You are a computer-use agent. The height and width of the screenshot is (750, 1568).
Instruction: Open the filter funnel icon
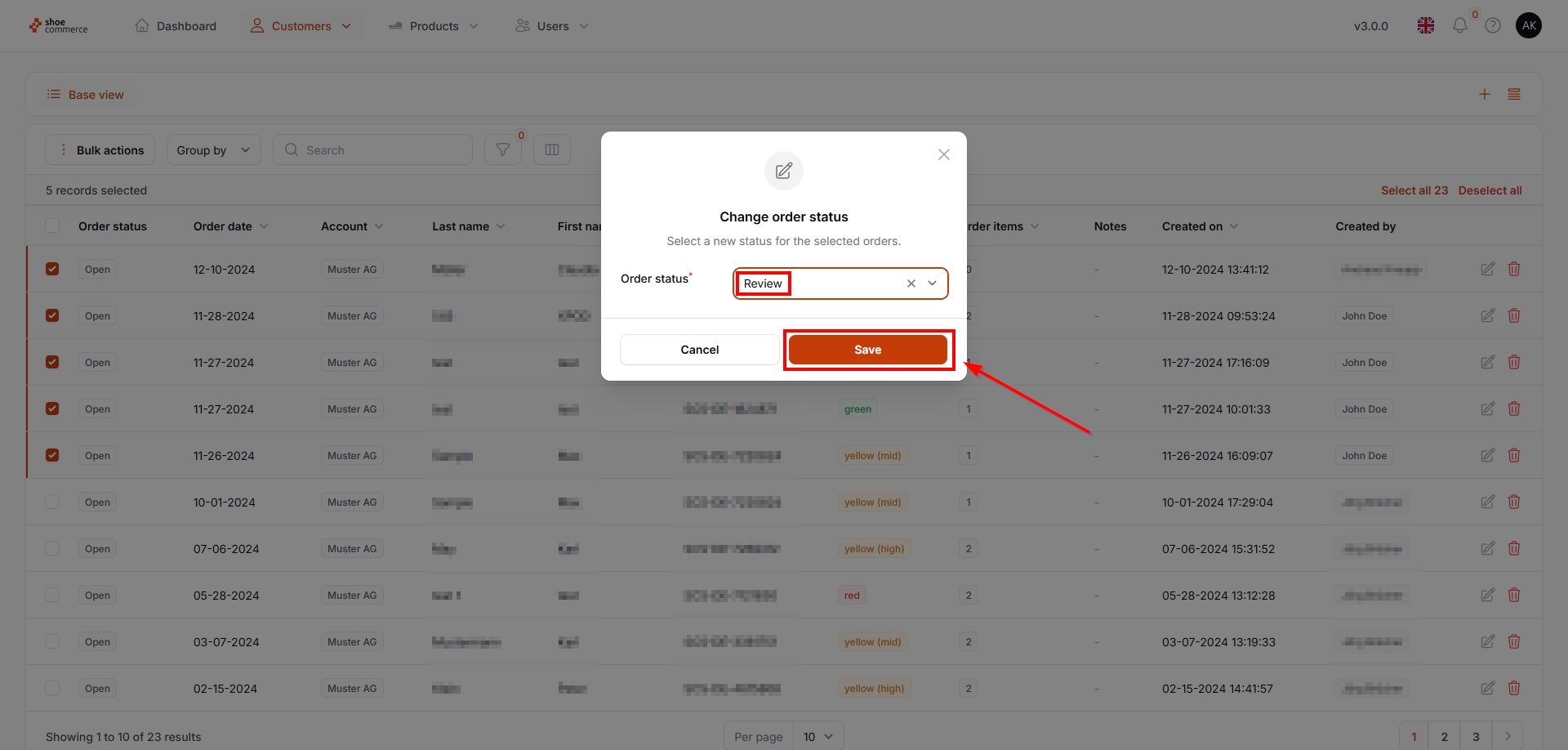503,150
